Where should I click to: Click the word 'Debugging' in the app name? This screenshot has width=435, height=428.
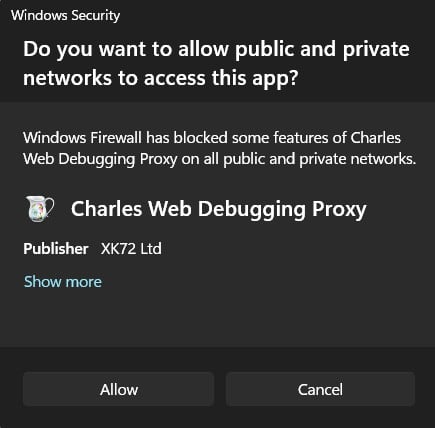click(252, 210)
